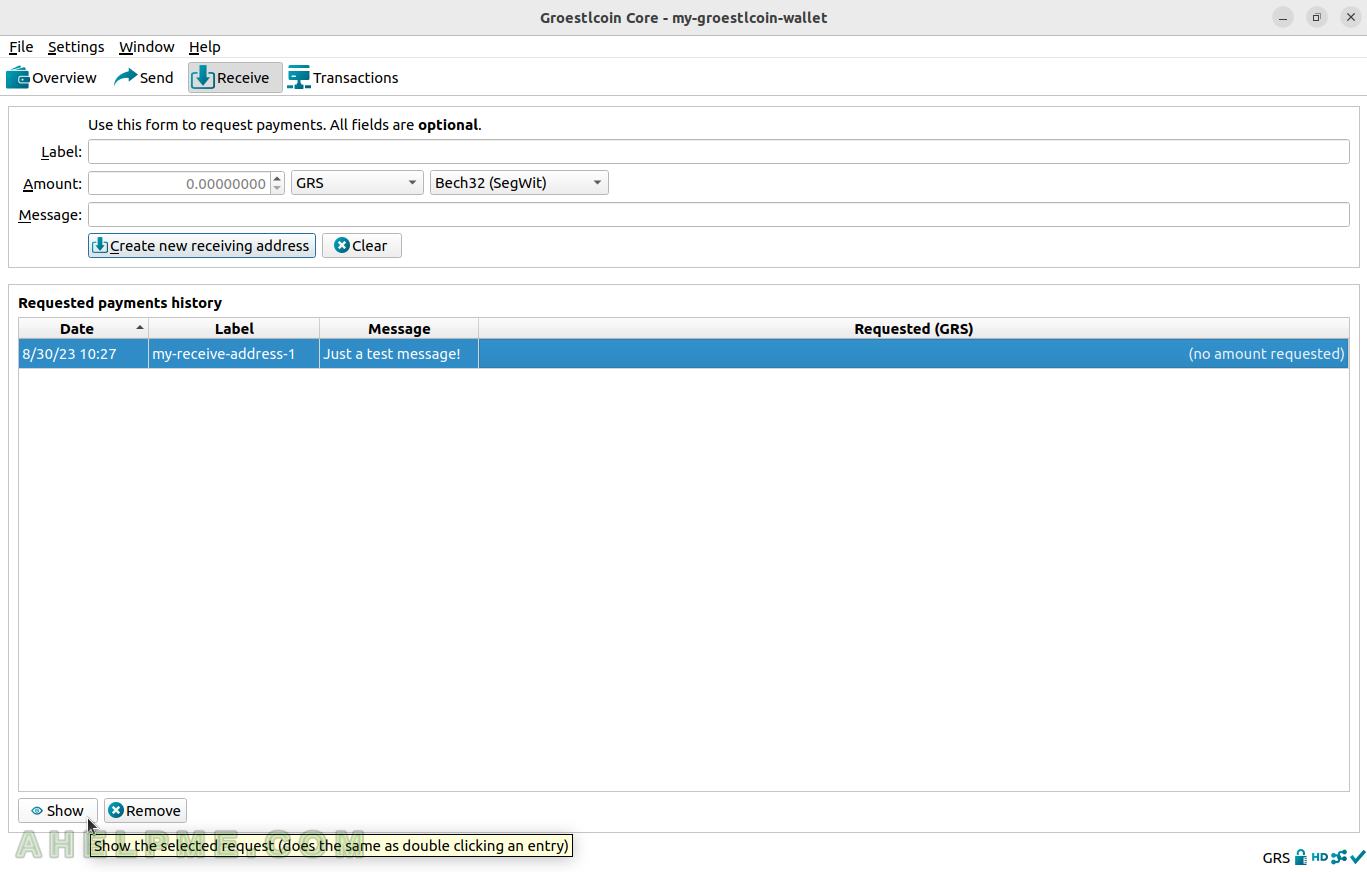Increase the amount with the up arrow

tap(277, 178)
